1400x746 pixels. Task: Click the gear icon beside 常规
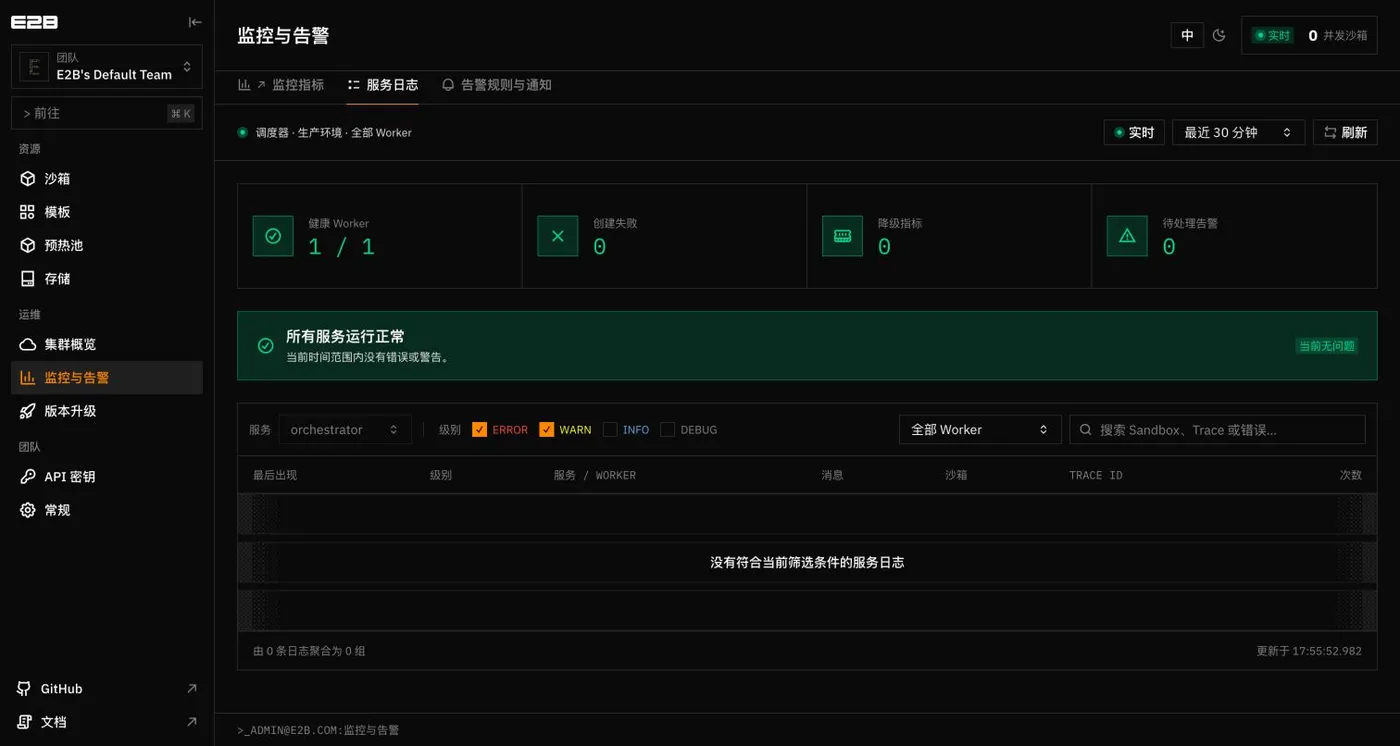pos(28,510)
